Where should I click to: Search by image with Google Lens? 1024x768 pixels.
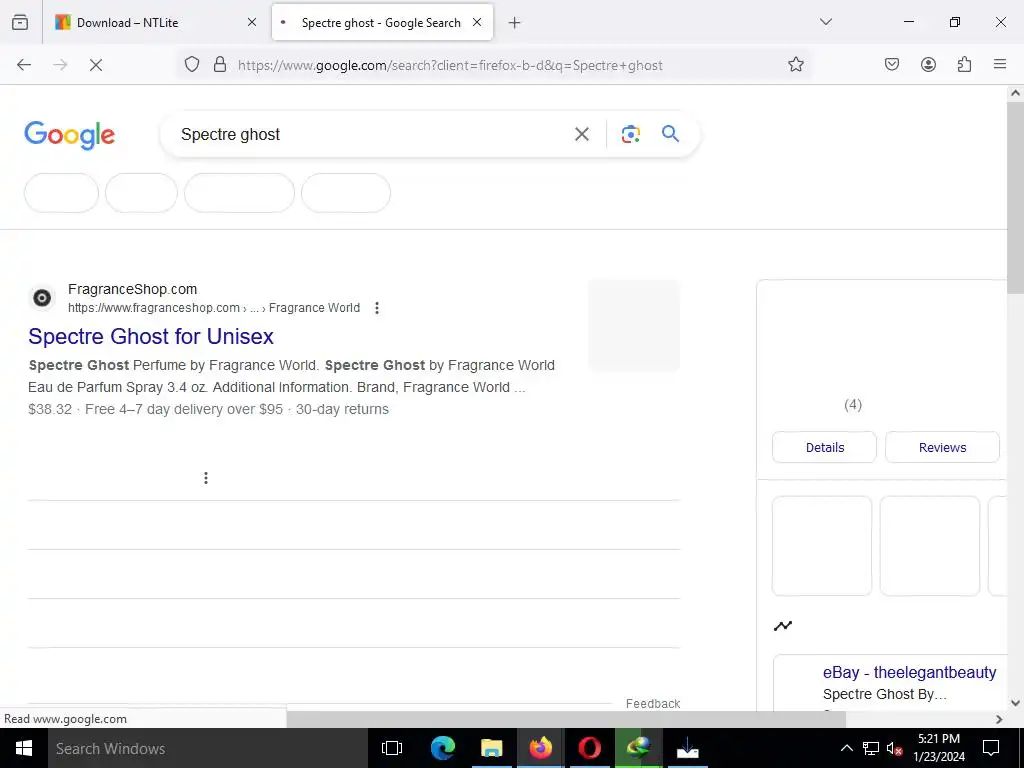[630, 135]
